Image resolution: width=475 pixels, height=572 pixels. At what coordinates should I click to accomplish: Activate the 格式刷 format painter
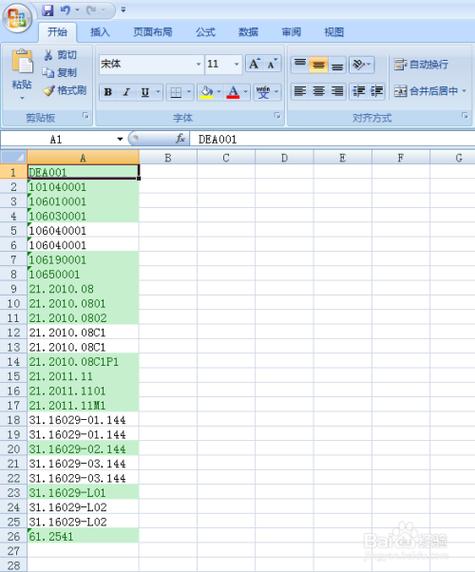pos(65,90)
